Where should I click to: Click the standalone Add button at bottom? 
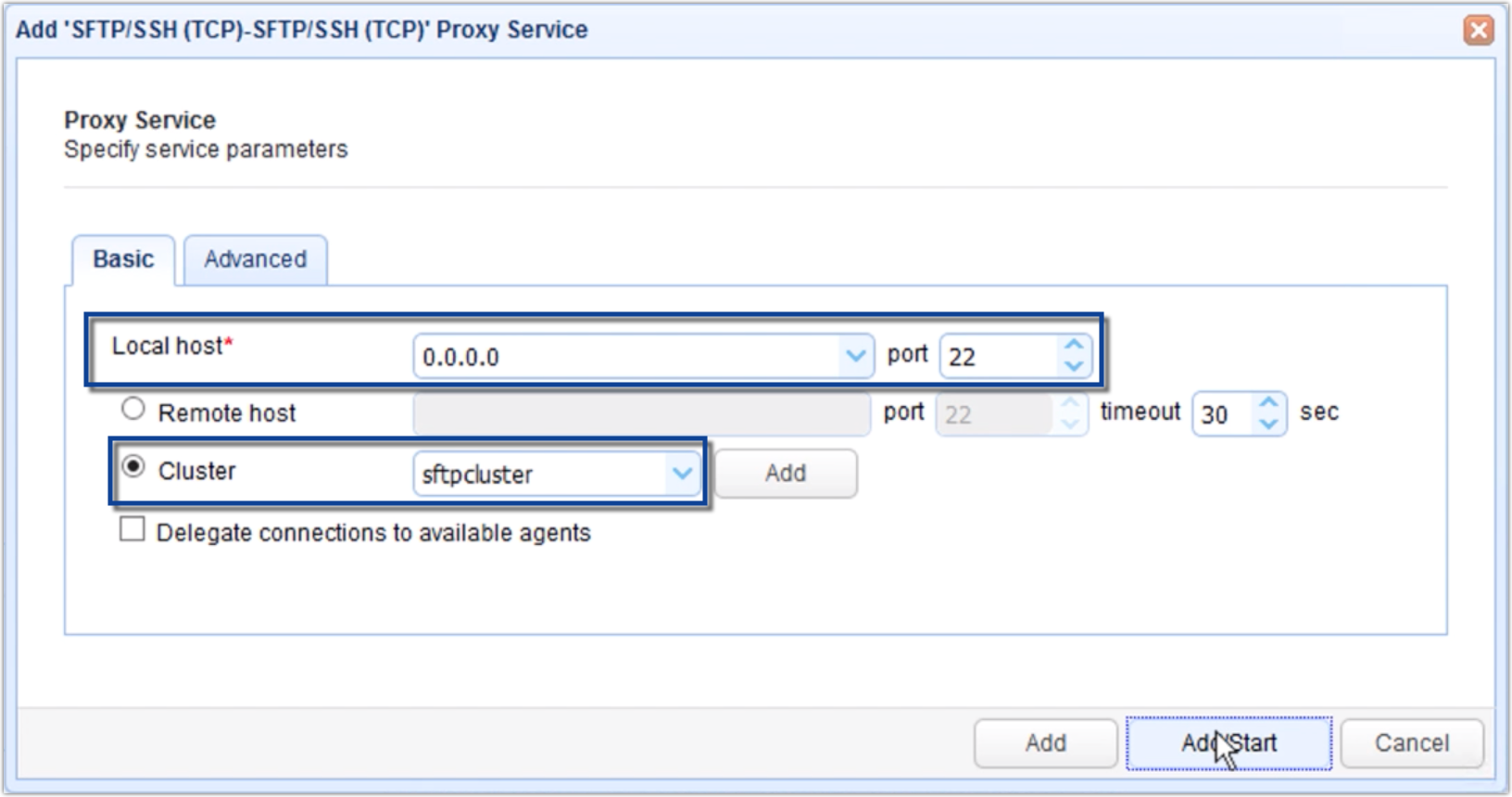click(1045, 742)
